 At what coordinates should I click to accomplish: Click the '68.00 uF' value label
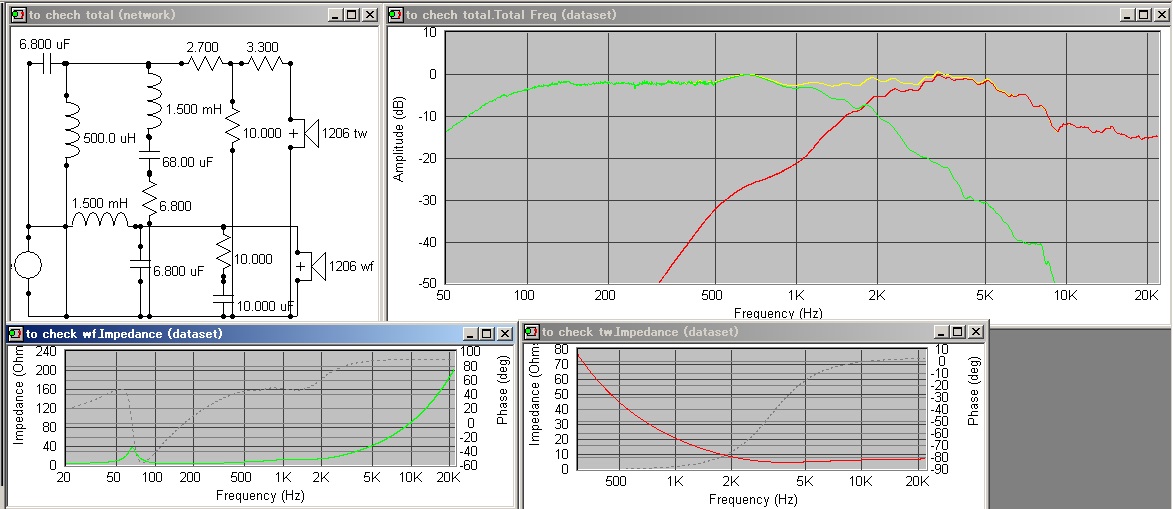189,160
